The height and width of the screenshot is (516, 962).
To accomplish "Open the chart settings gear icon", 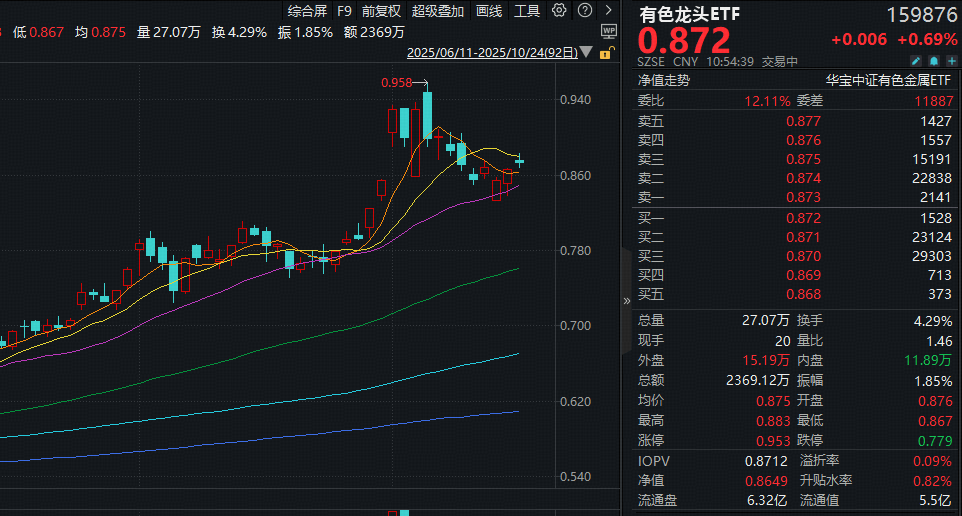I will 558,11.
